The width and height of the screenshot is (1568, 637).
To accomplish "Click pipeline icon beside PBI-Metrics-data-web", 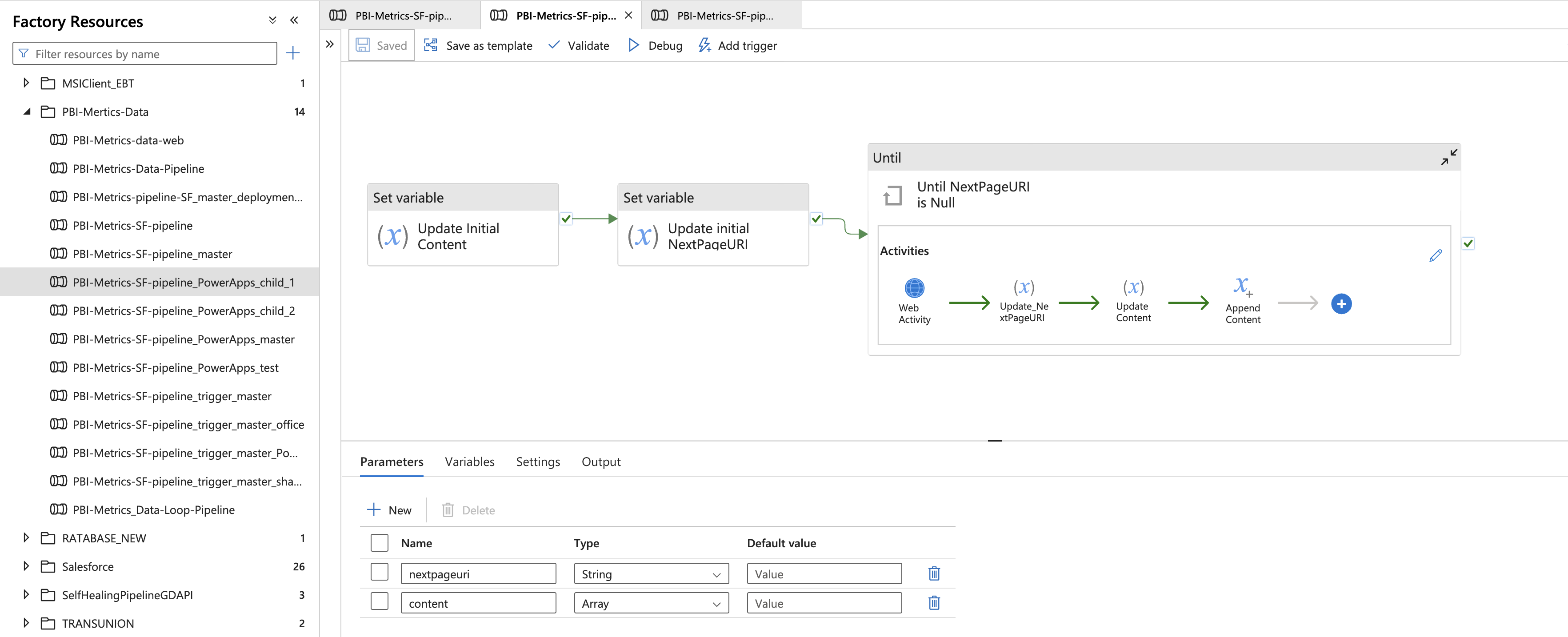I will pos(58,140).
